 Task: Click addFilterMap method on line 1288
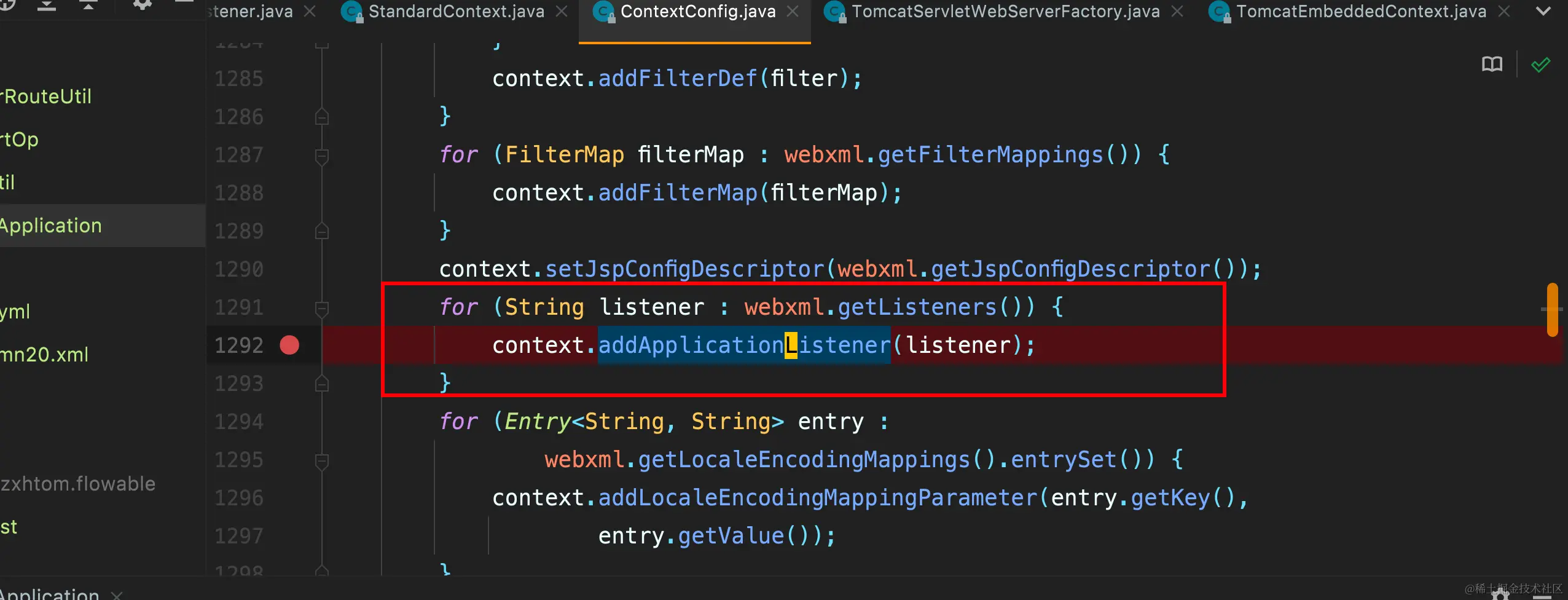pos(678,192)
